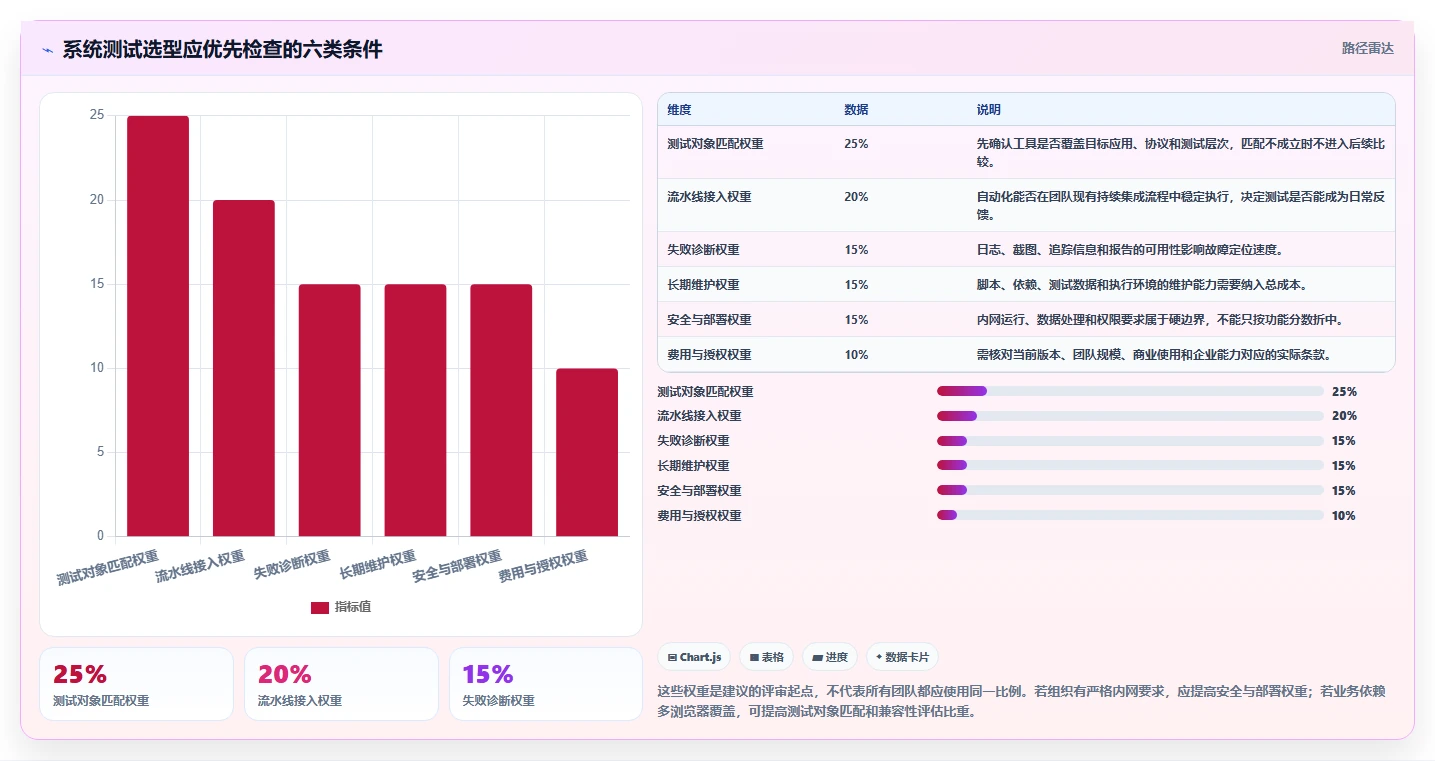Select the 测试对象匹配权重 cell in the table

715,144
